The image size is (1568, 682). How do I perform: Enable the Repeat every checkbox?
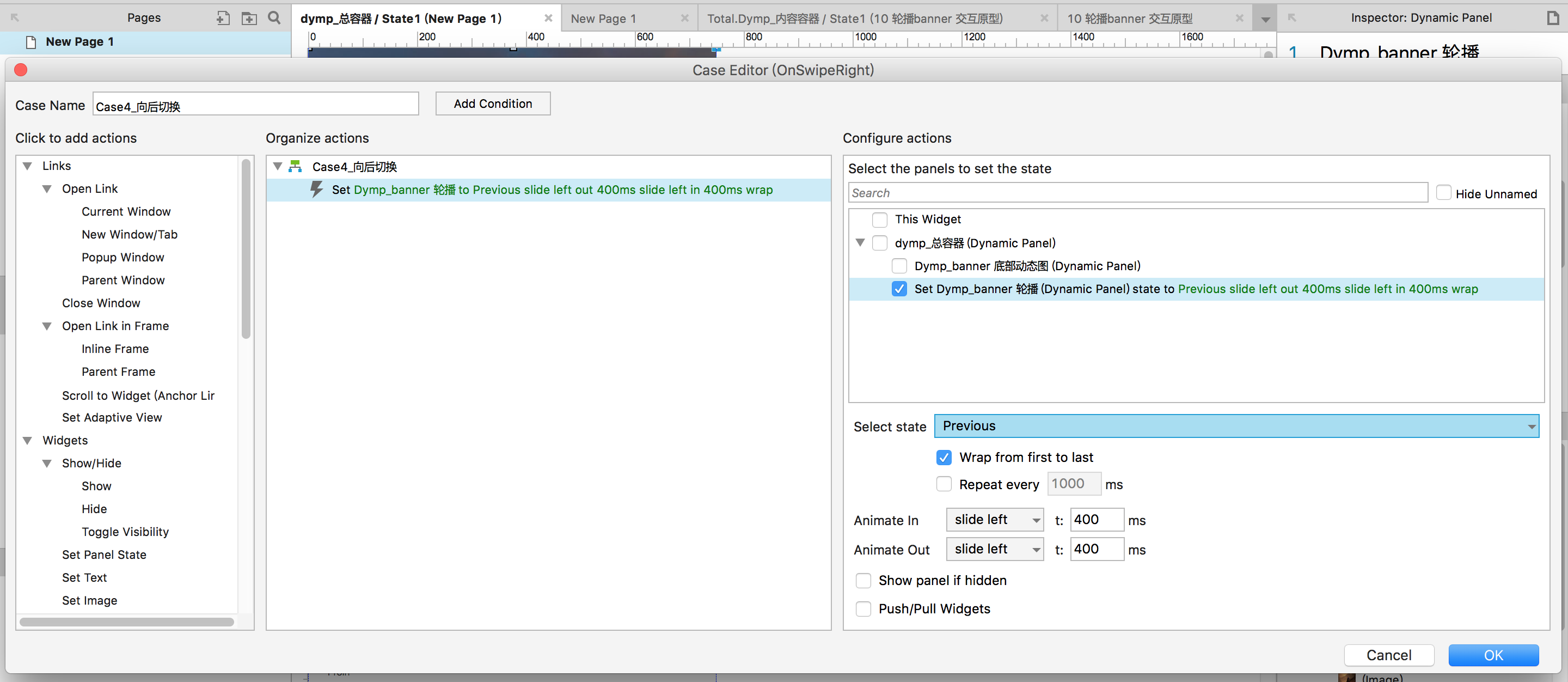tap(944, 484)
